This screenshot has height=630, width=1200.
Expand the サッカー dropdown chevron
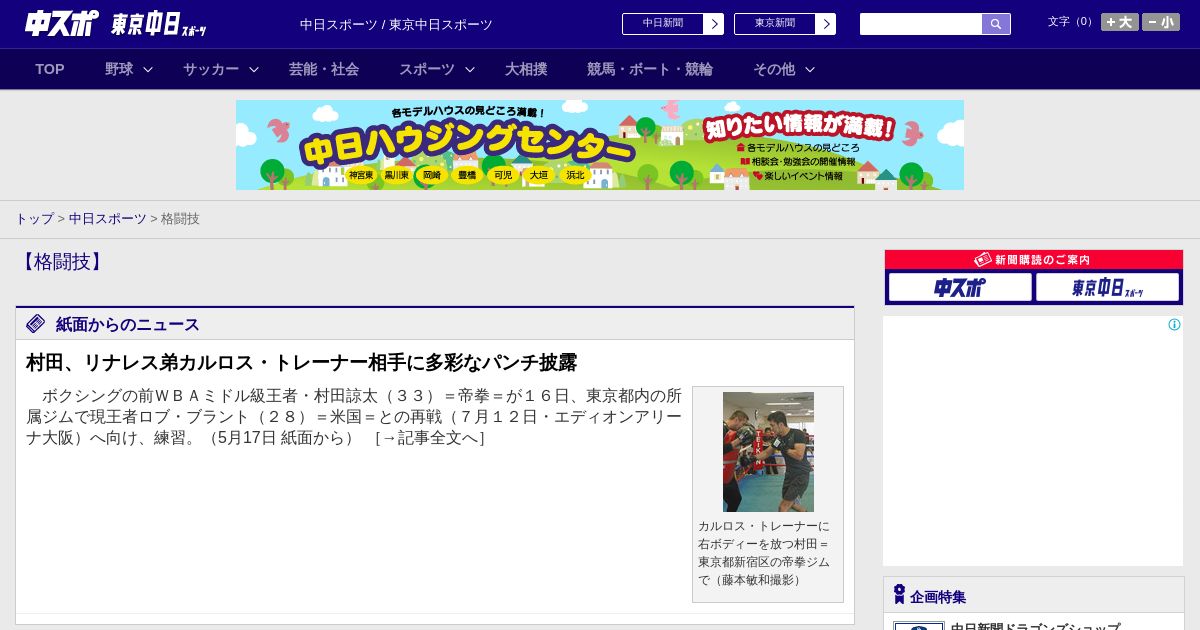[x=254, y=69]
